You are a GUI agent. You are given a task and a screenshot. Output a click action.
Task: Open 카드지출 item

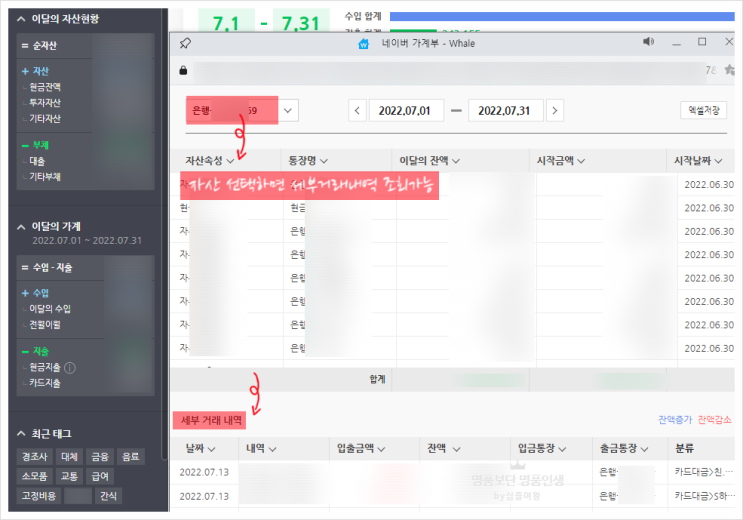(45, 383)
